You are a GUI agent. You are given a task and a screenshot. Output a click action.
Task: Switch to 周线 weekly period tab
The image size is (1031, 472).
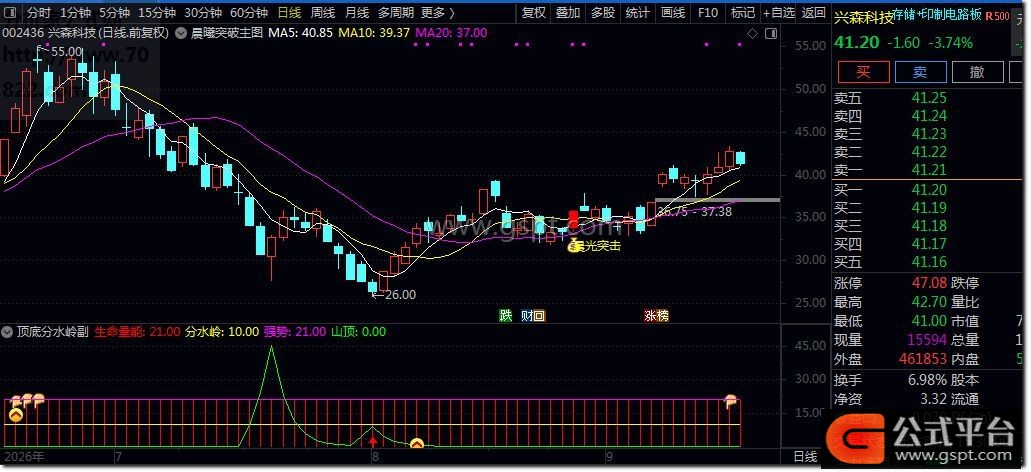click(x=323, y=12)
